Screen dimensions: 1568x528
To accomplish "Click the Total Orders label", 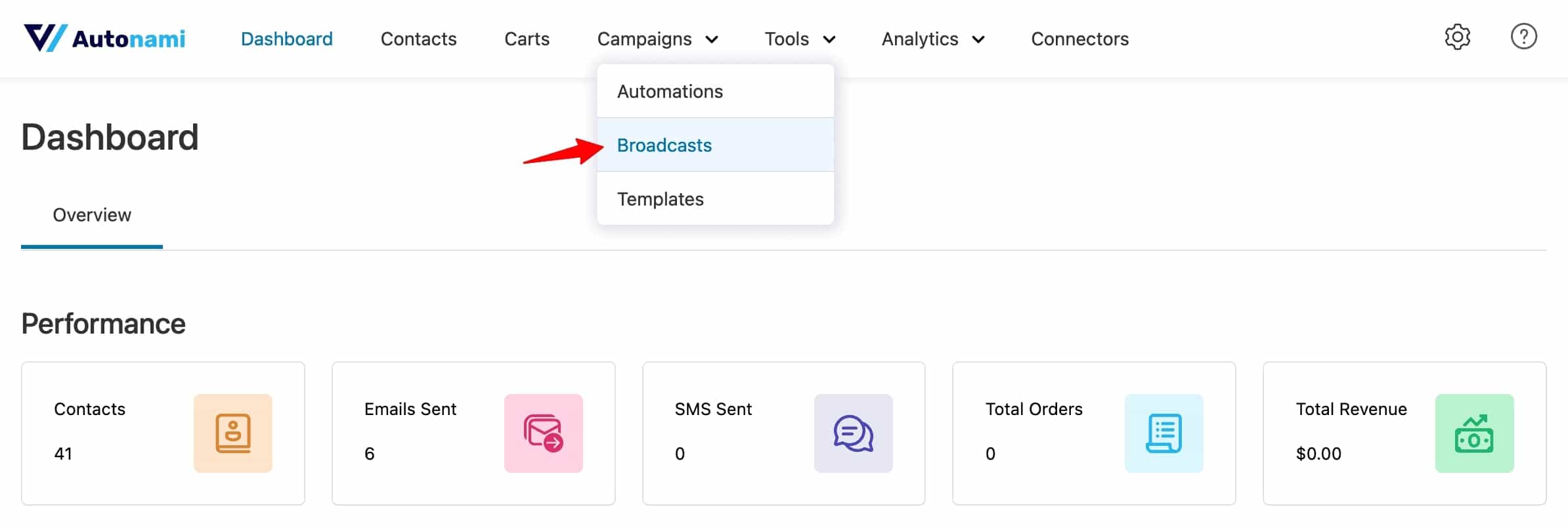I will (1034, 409).
